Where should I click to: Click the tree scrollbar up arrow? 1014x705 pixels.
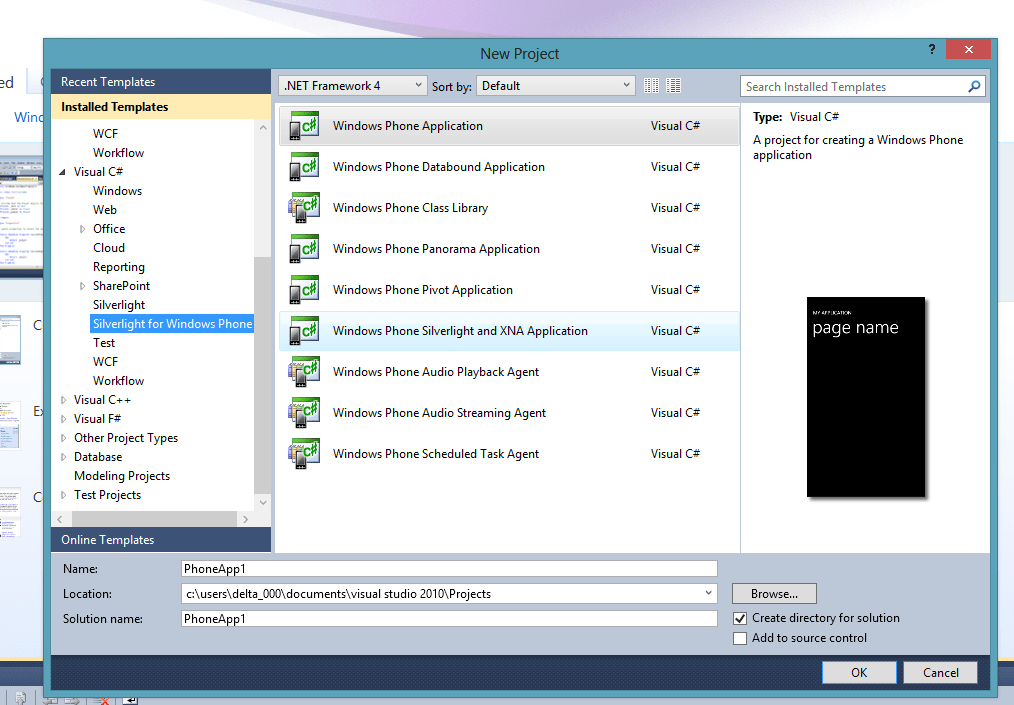point(263,127)
